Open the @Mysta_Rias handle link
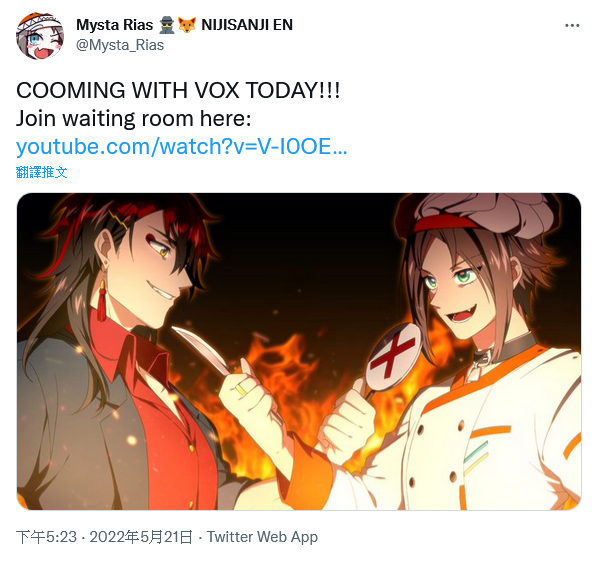This screenshot has width=598, height=561. (120, 45)
